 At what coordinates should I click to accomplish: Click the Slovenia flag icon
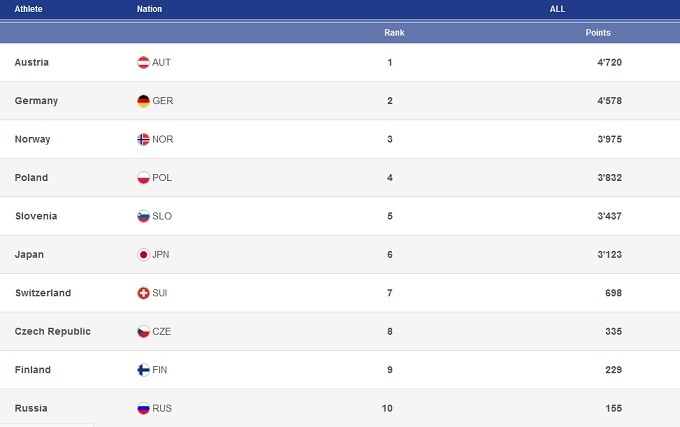[143, 216]
